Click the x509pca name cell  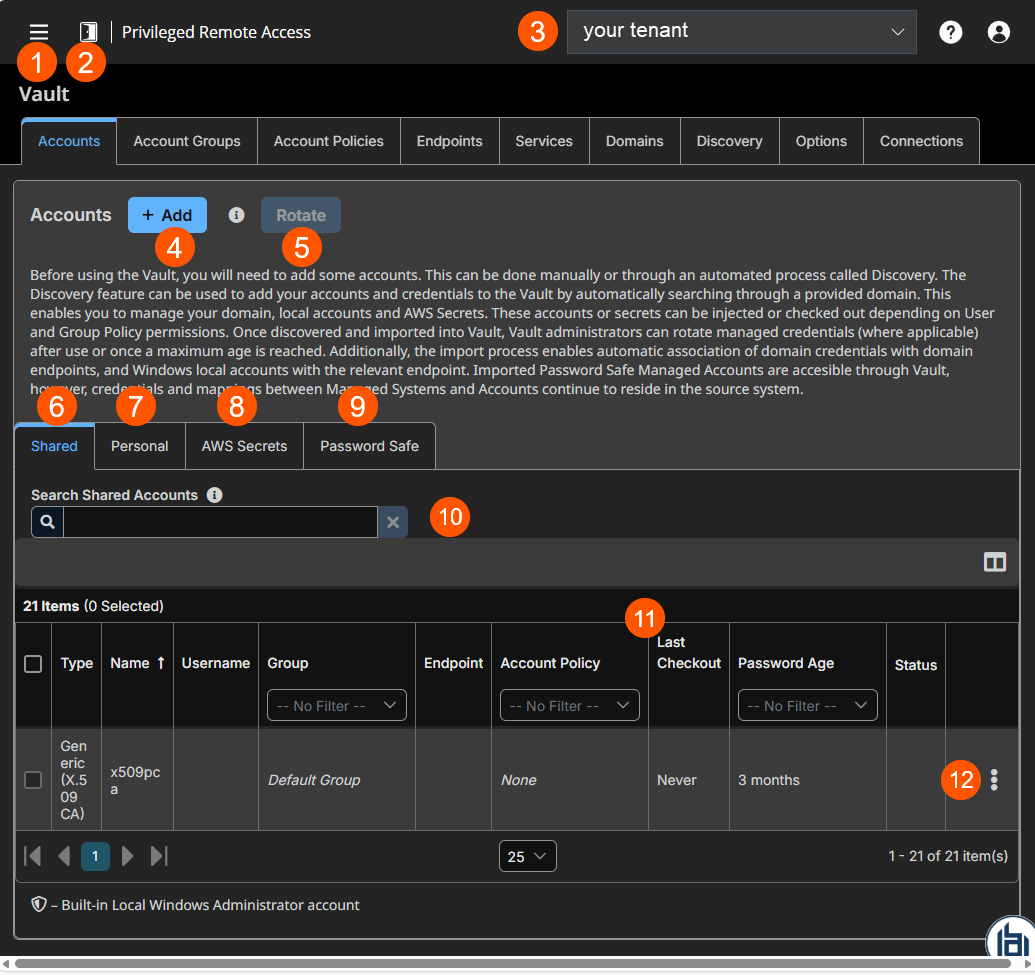click(x=135, y=780)
